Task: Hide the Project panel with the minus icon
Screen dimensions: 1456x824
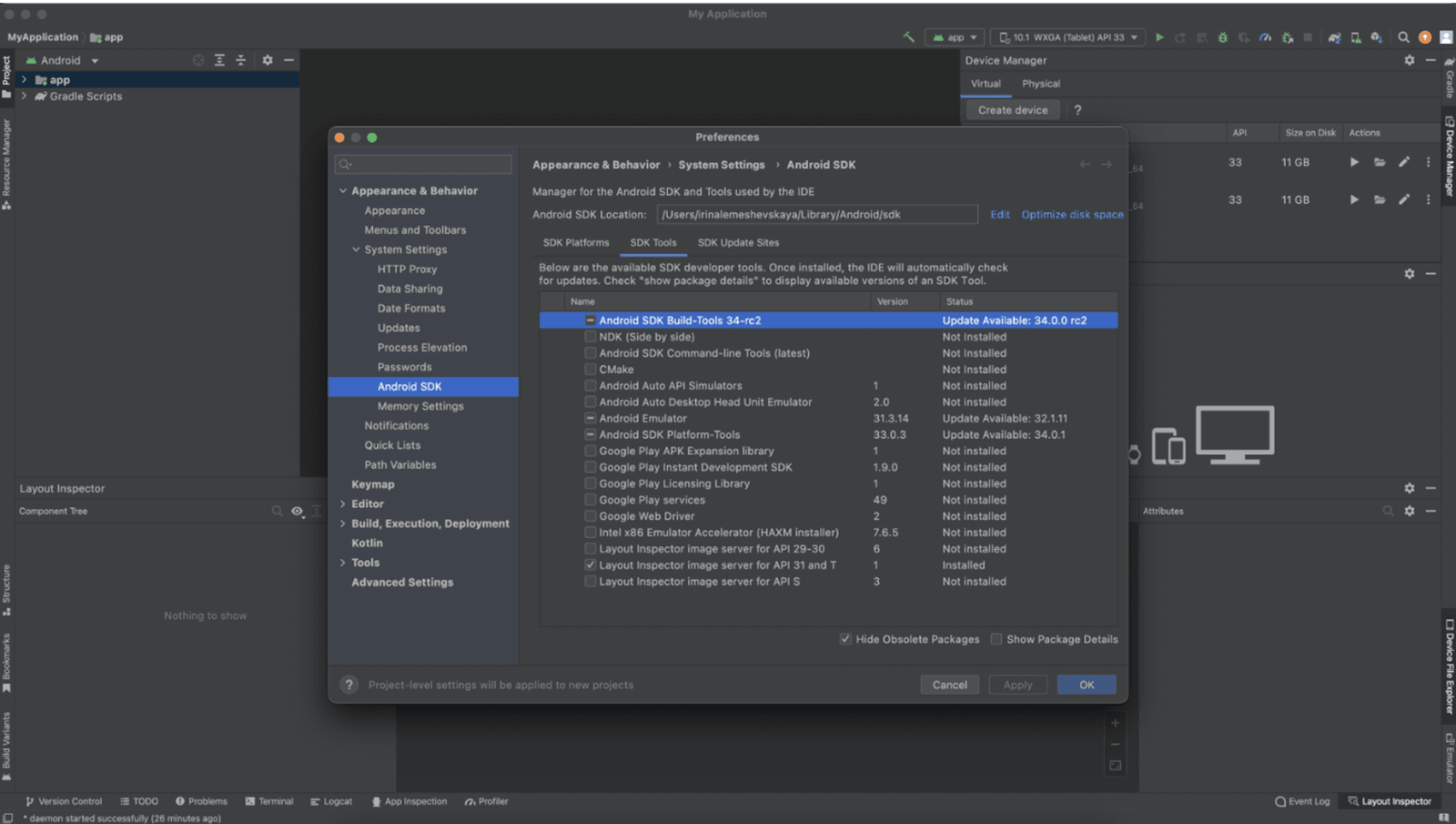Action: coord(288,60)
